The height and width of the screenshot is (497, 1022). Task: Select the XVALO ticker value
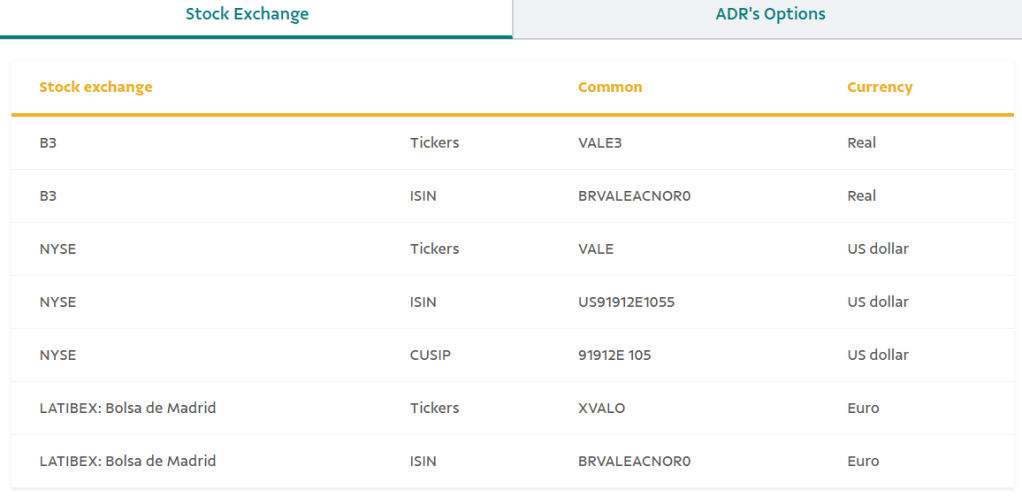coord(604,408)
